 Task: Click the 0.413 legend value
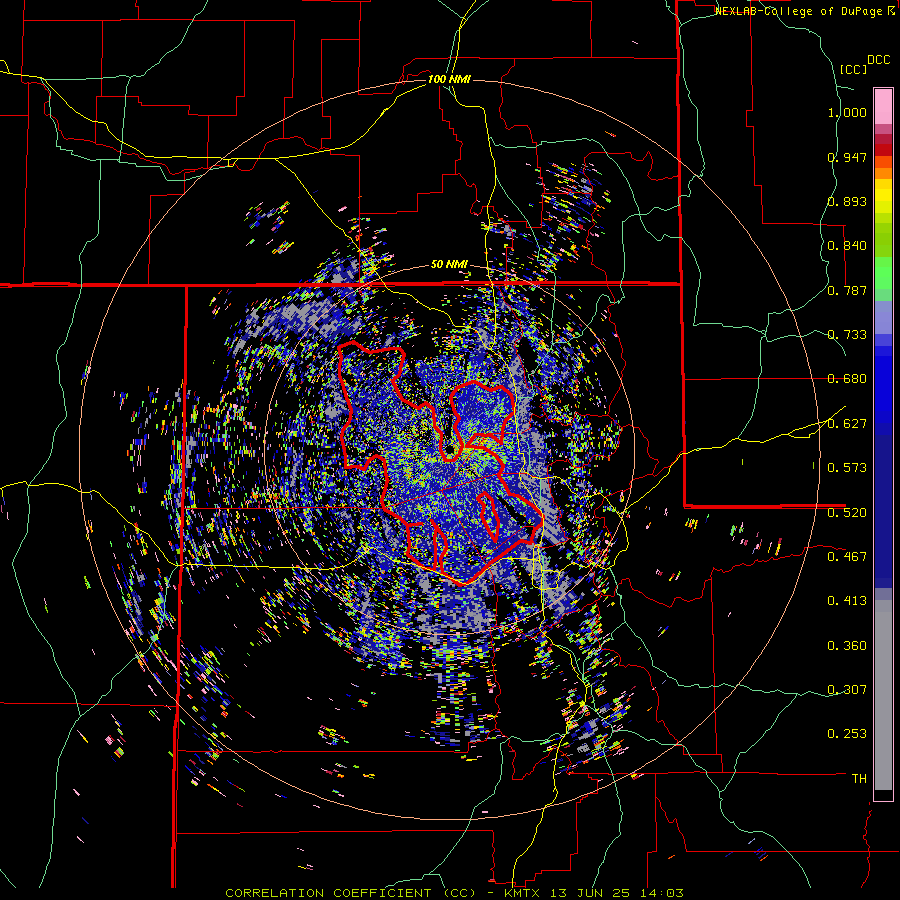(847, 601)
